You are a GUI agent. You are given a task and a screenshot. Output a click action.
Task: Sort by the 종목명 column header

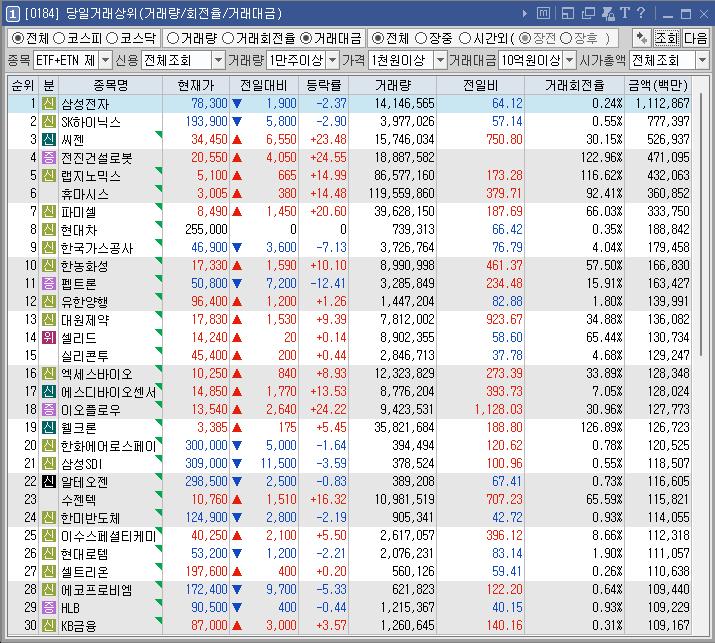tap(110, 85)
